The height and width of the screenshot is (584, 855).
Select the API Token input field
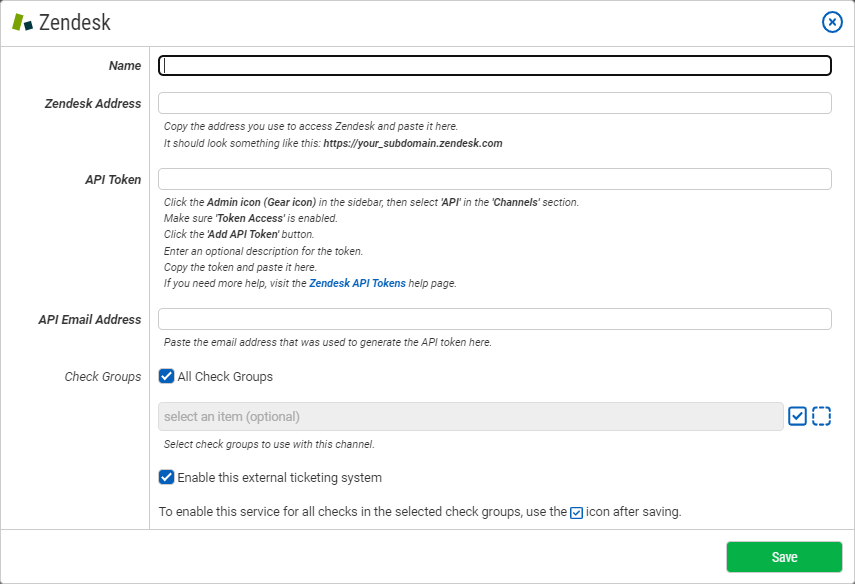pyautogui.click(x=495, y=179)
